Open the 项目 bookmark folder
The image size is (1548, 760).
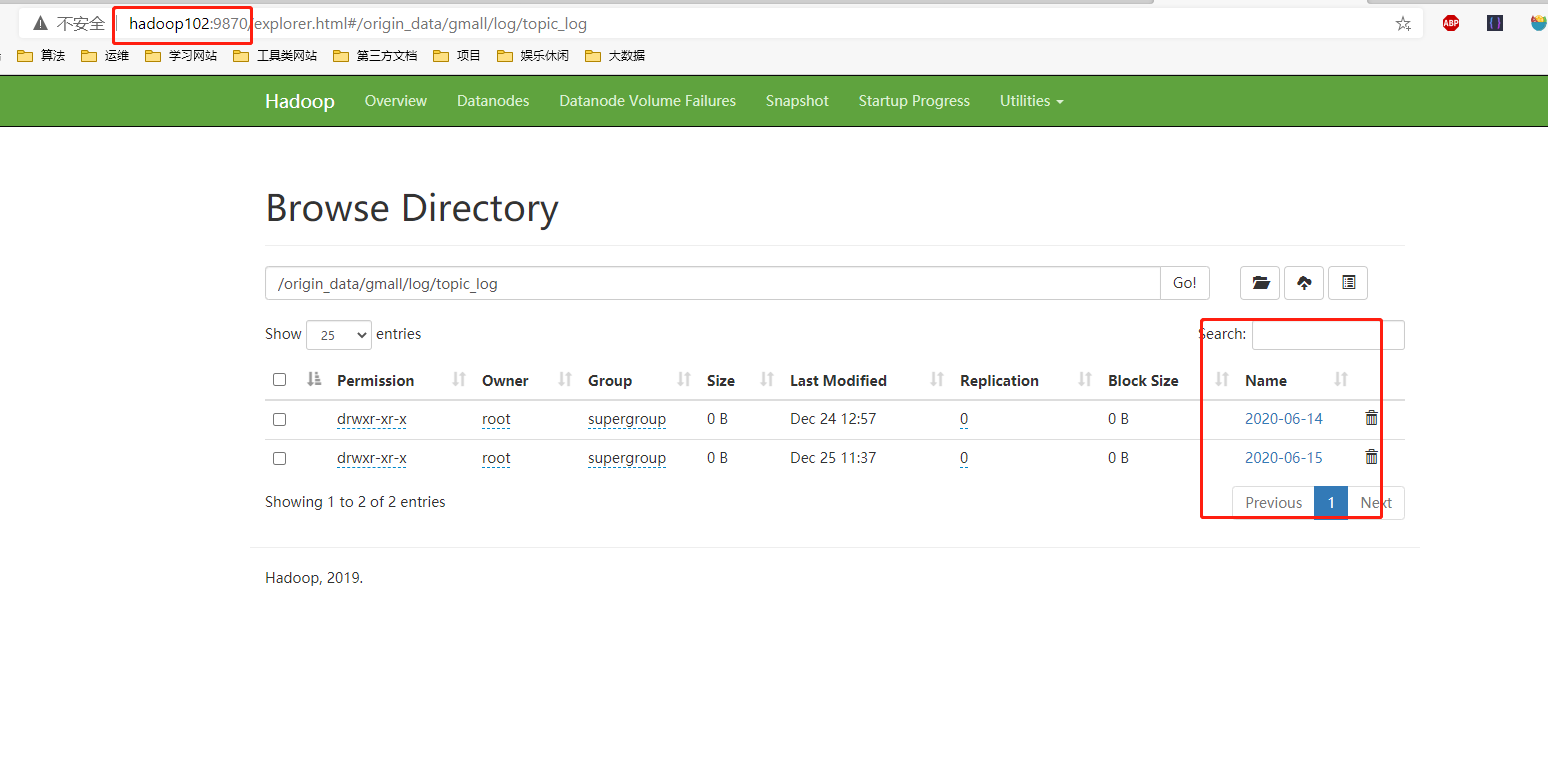[457, 56]
